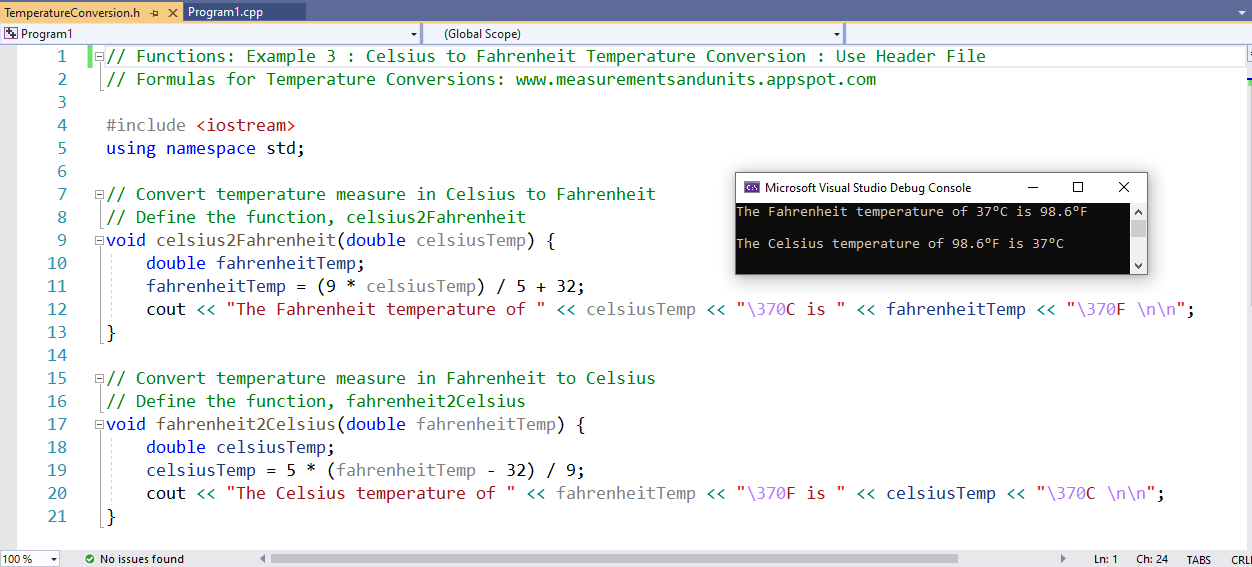The height and width of the screenshot is (567, 1252).
Task: Click the string "The Celsius temperature of "
Action: pyautogui.click(x=371, y=493)
